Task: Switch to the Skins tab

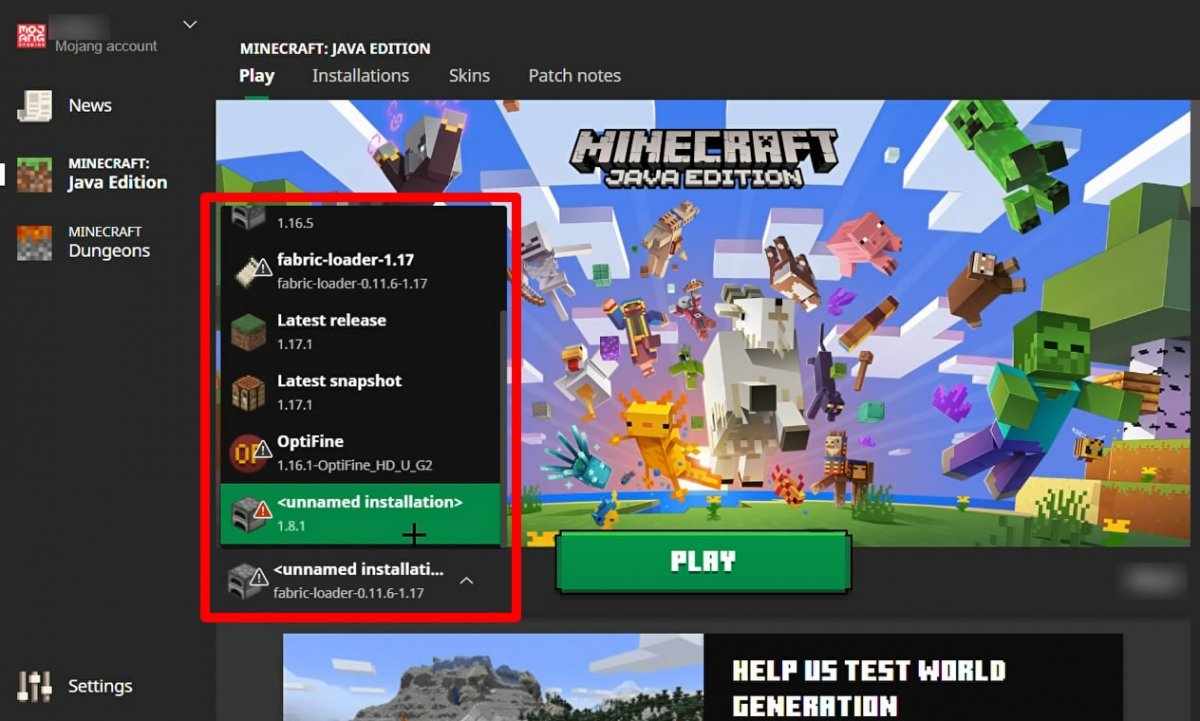Action: [469, 75]
